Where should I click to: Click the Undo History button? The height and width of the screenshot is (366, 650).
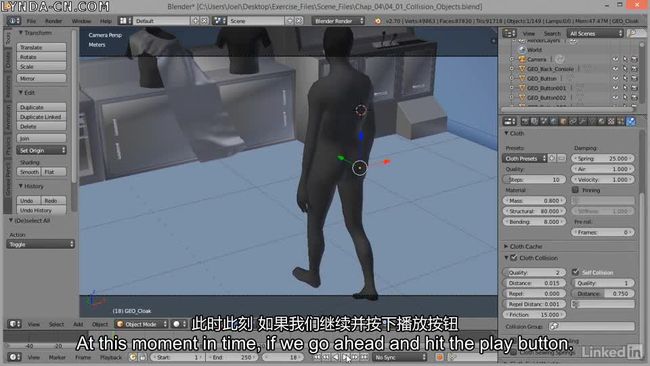(41, 210)
